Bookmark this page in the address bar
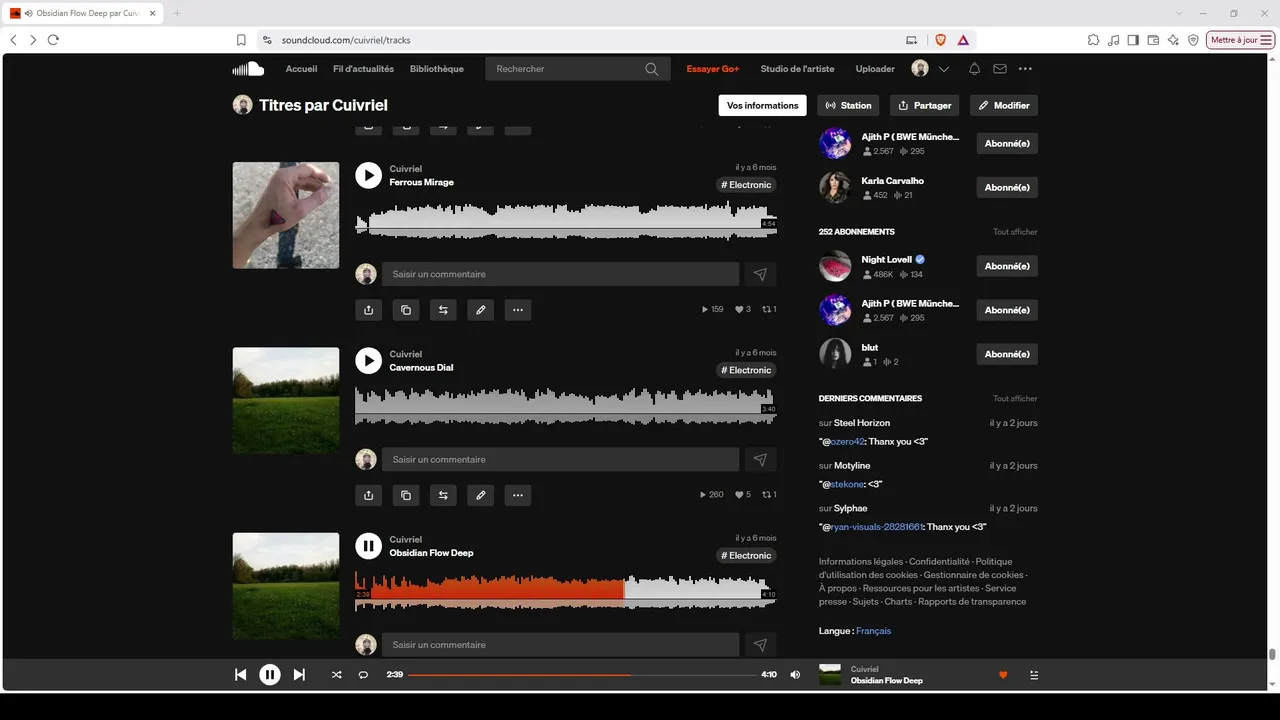The image size is (1280, 720). [x=241, y=40]
